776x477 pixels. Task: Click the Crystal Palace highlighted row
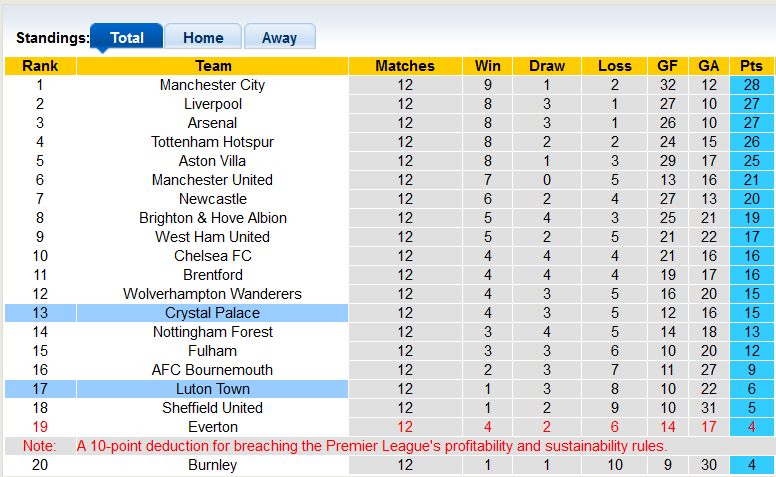212,313
